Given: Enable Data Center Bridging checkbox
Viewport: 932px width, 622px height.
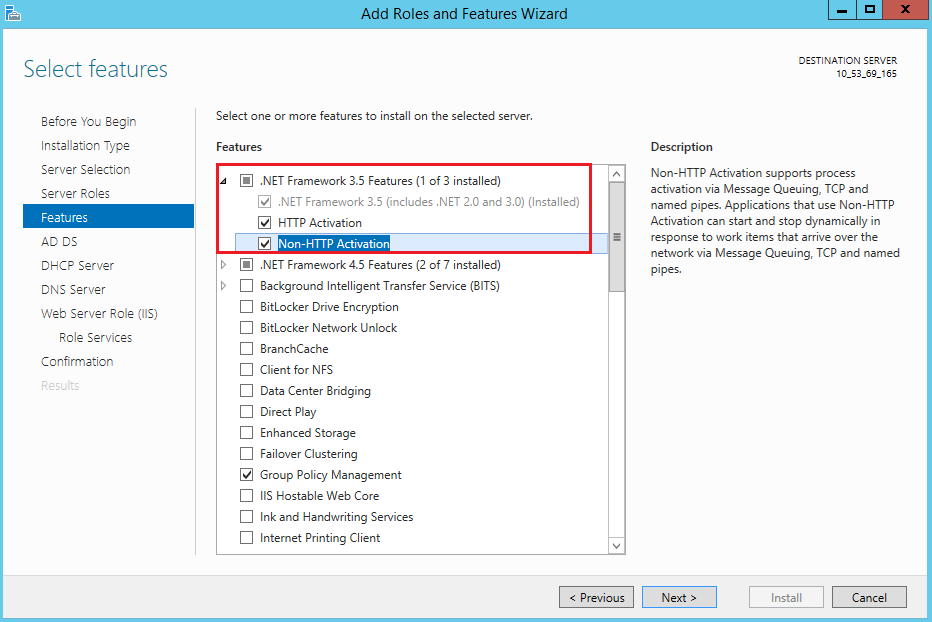Looking at the screenshot, I should tap(246, 391).
